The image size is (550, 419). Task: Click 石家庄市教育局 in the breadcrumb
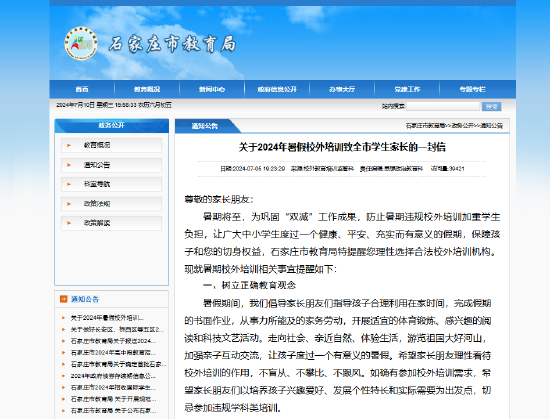click(425, 126)
